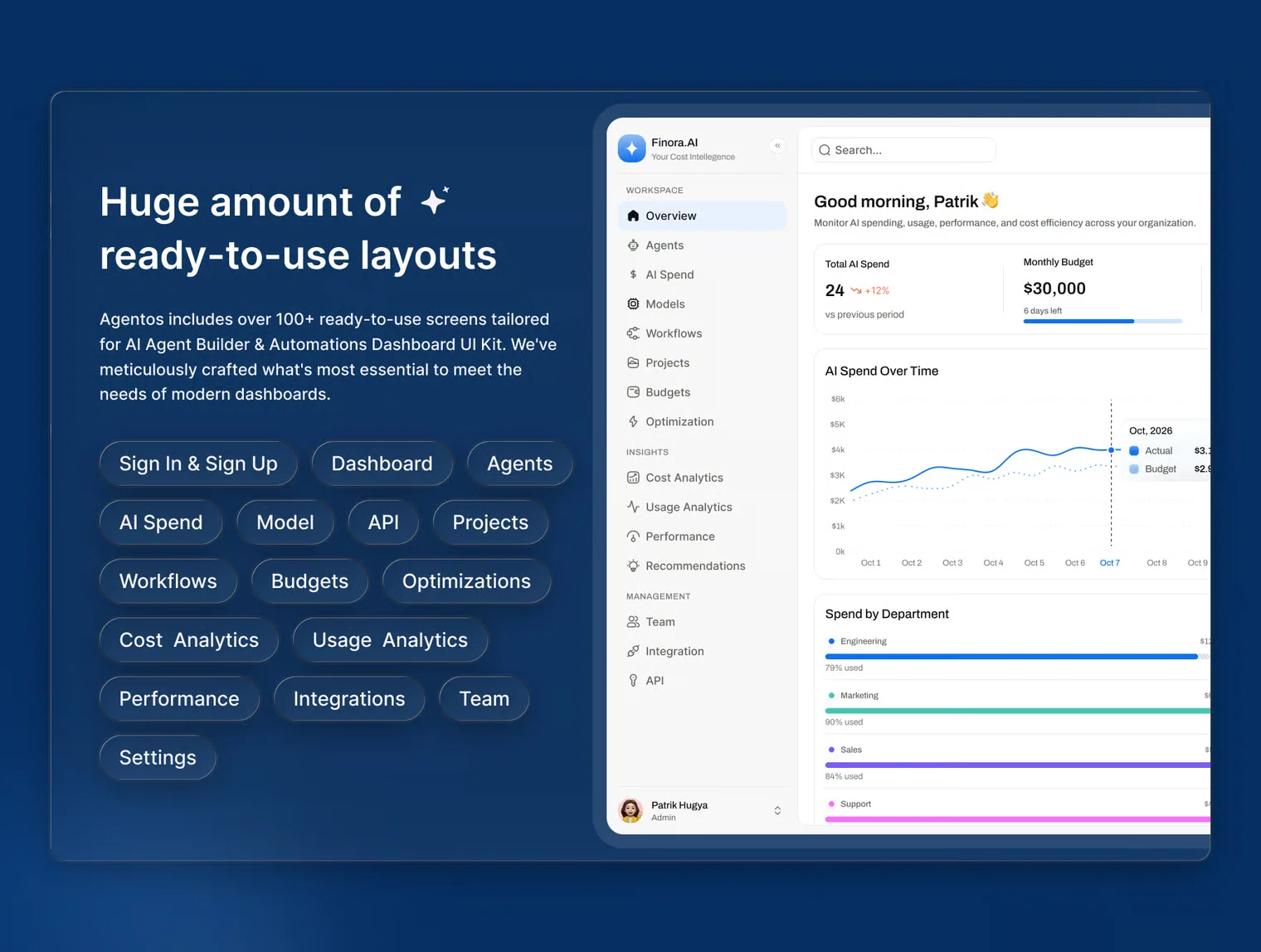The width and height of the screenshot is (1261, 952).
Task: Click the Actual legend color swatch
Action: click(x=1134, y=451)
